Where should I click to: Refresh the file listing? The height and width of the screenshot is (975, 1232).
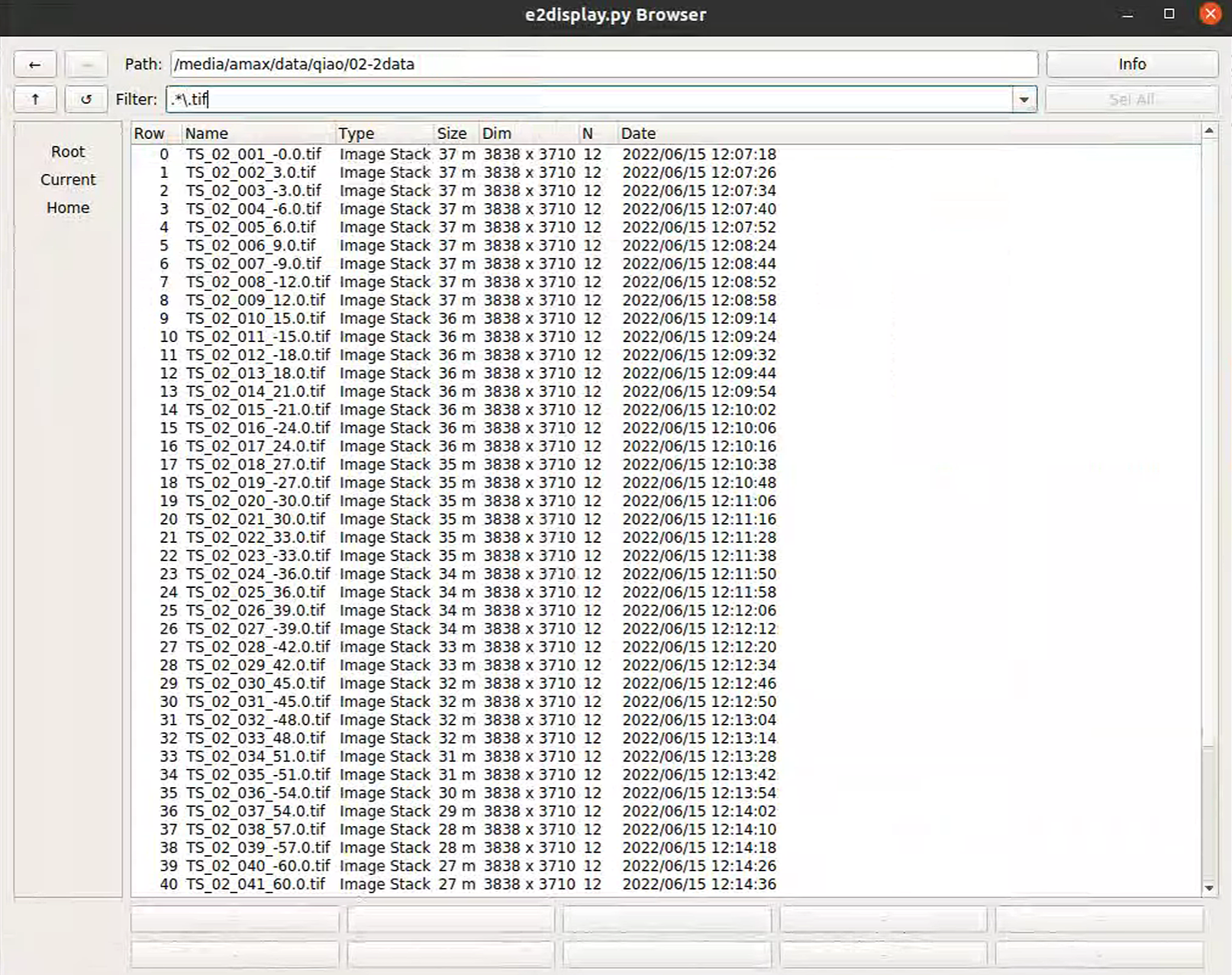[86, 99]
